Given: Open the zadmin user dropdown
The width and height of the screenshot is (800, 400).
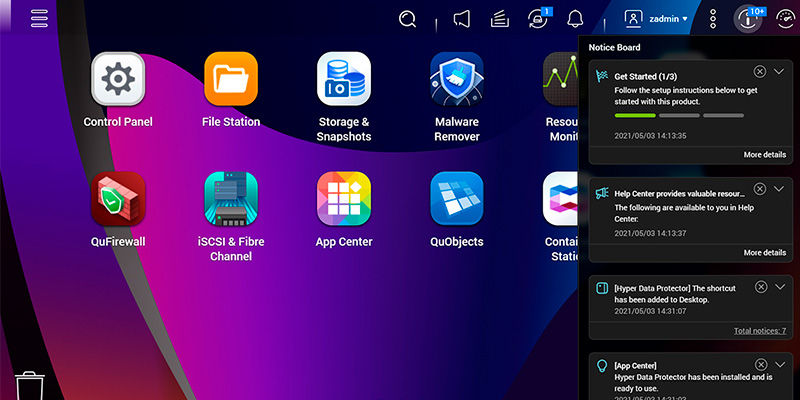Looking at the screenshot, I should 656,19.
